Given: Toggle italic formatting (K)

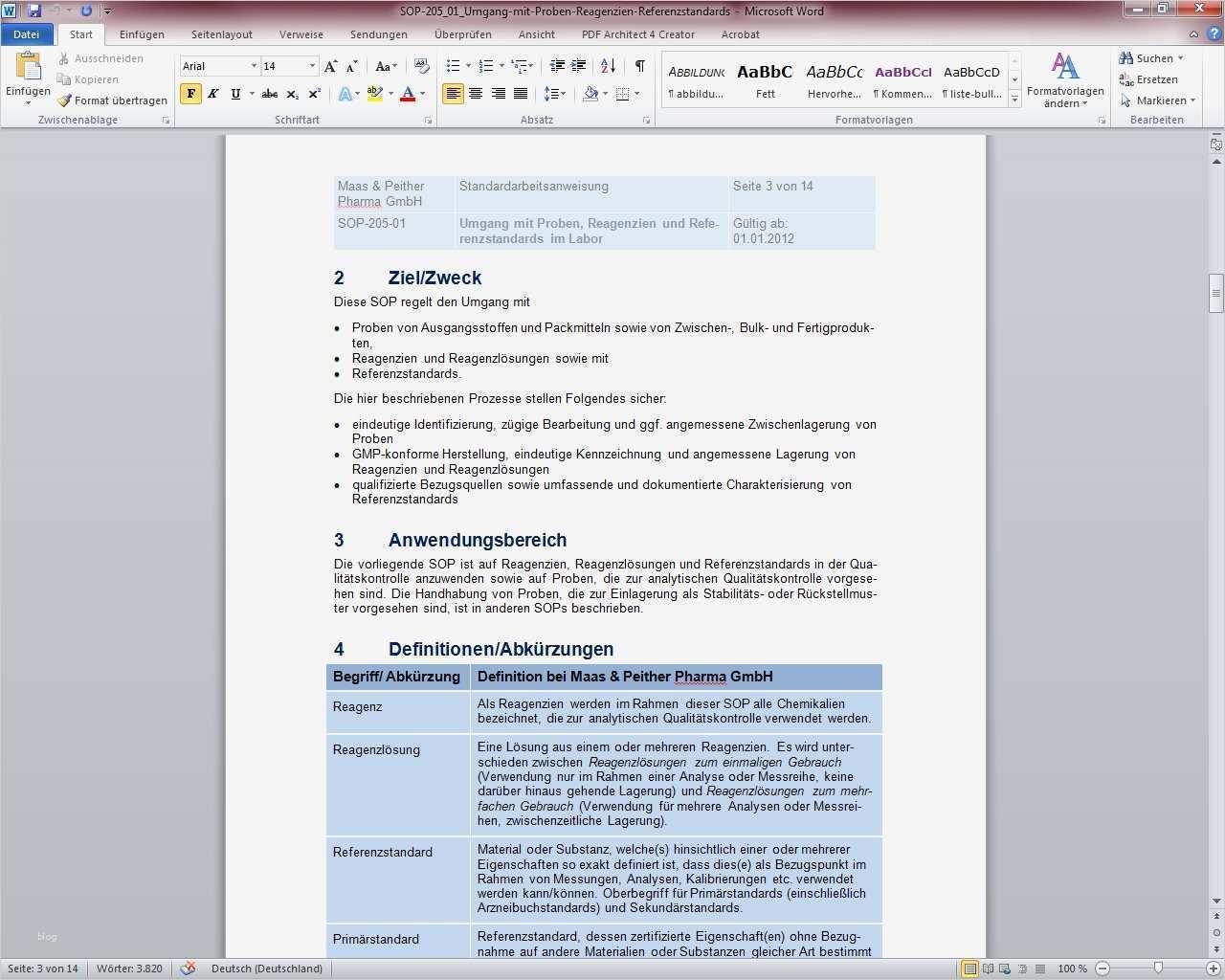Looking at the screenshot, I should click(213, 94).
